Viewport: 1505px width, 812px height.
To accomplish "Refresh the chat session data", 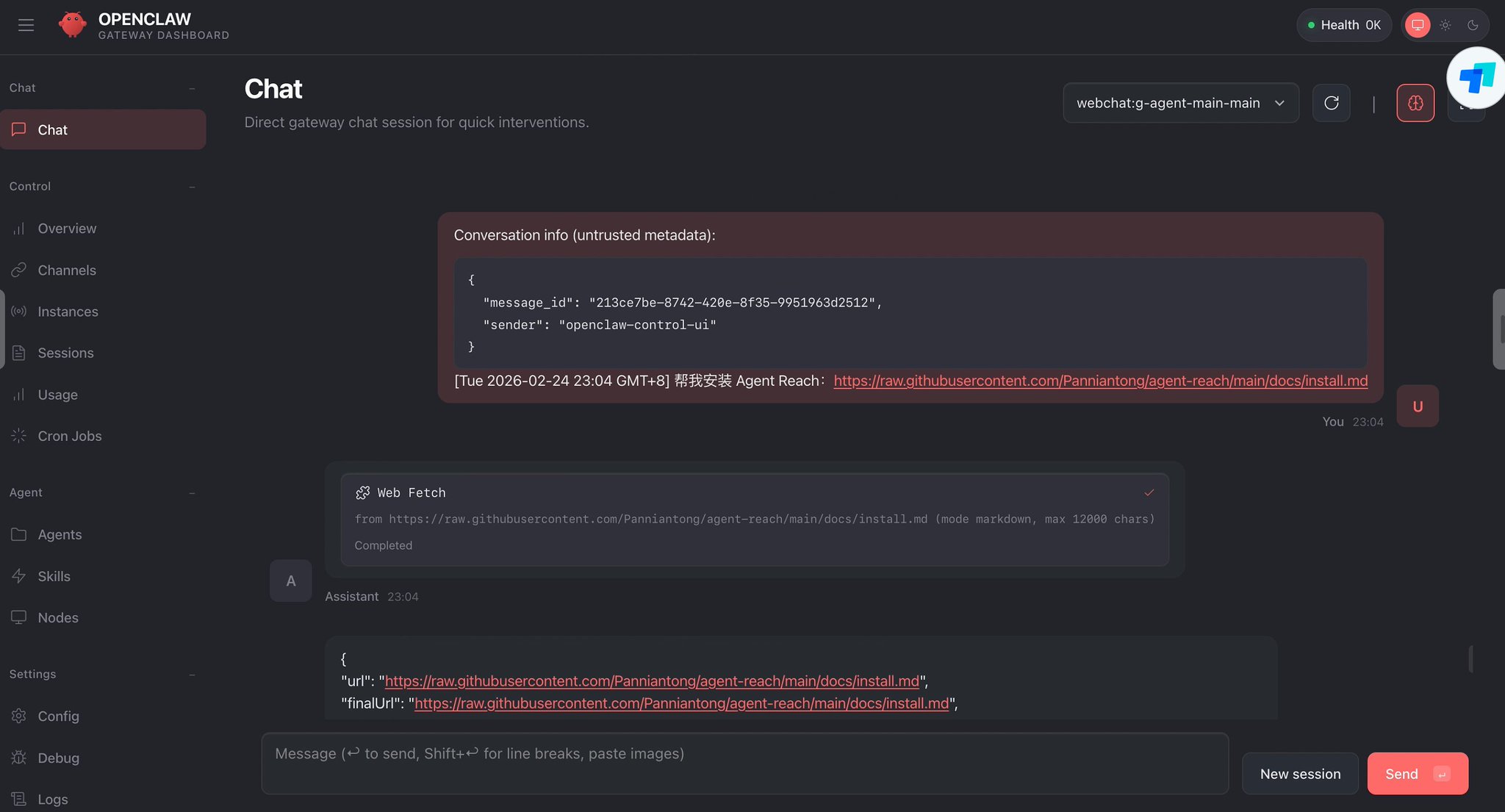I will 1331,103.
